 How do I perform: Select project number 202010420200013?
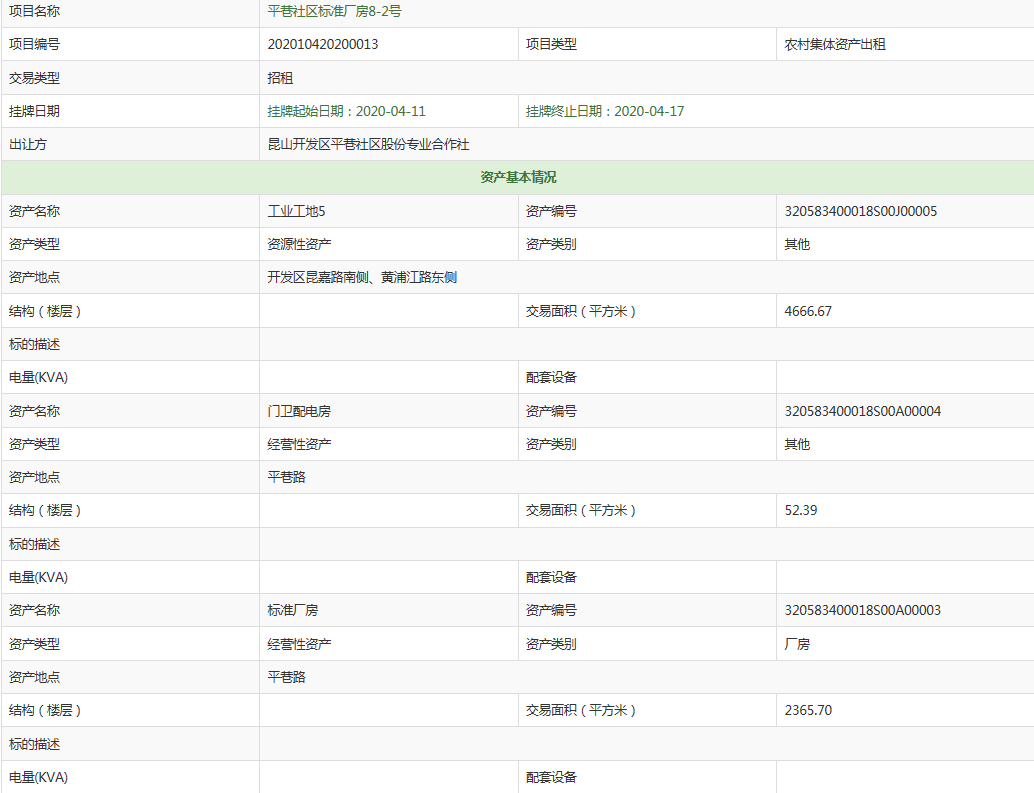[323, 44]
